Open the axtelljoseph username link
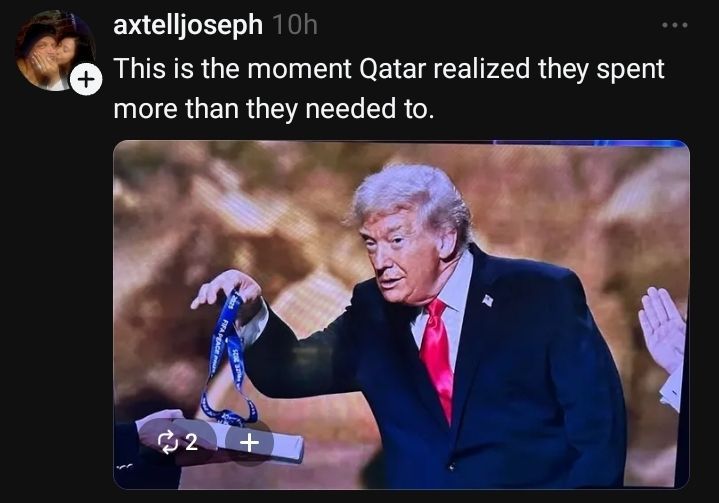The height and width of the screenshot is (503, 719). tap(188, 25)
